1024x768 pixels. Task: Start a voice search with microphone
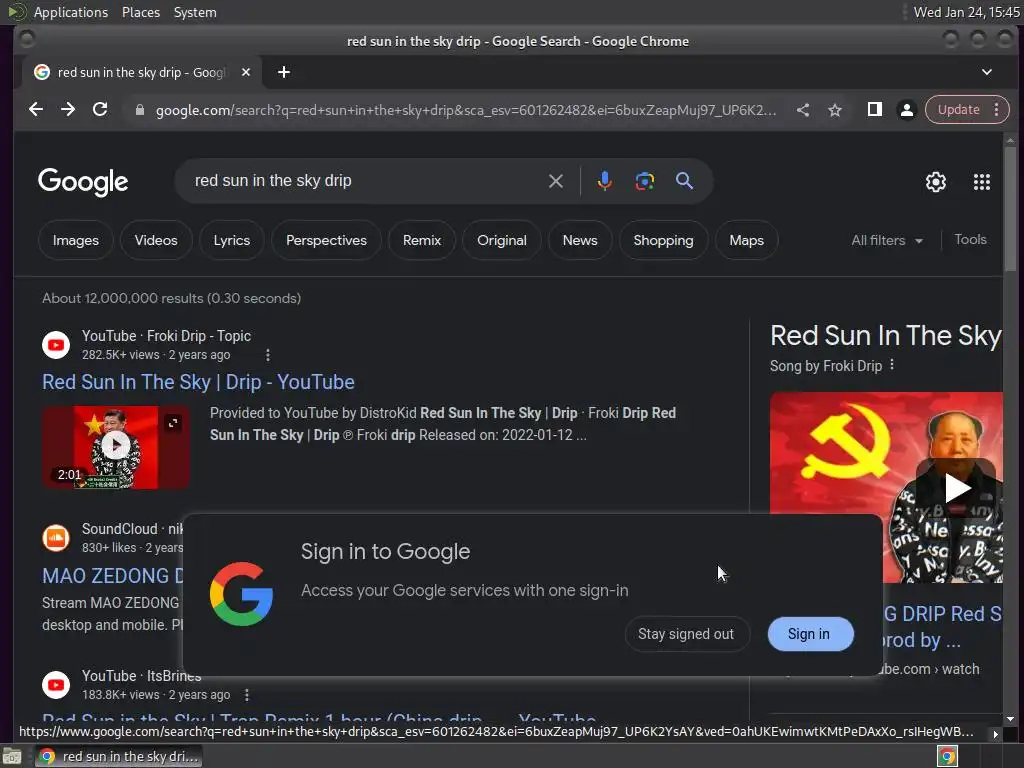pyautogui.click(x=605, y=181)
